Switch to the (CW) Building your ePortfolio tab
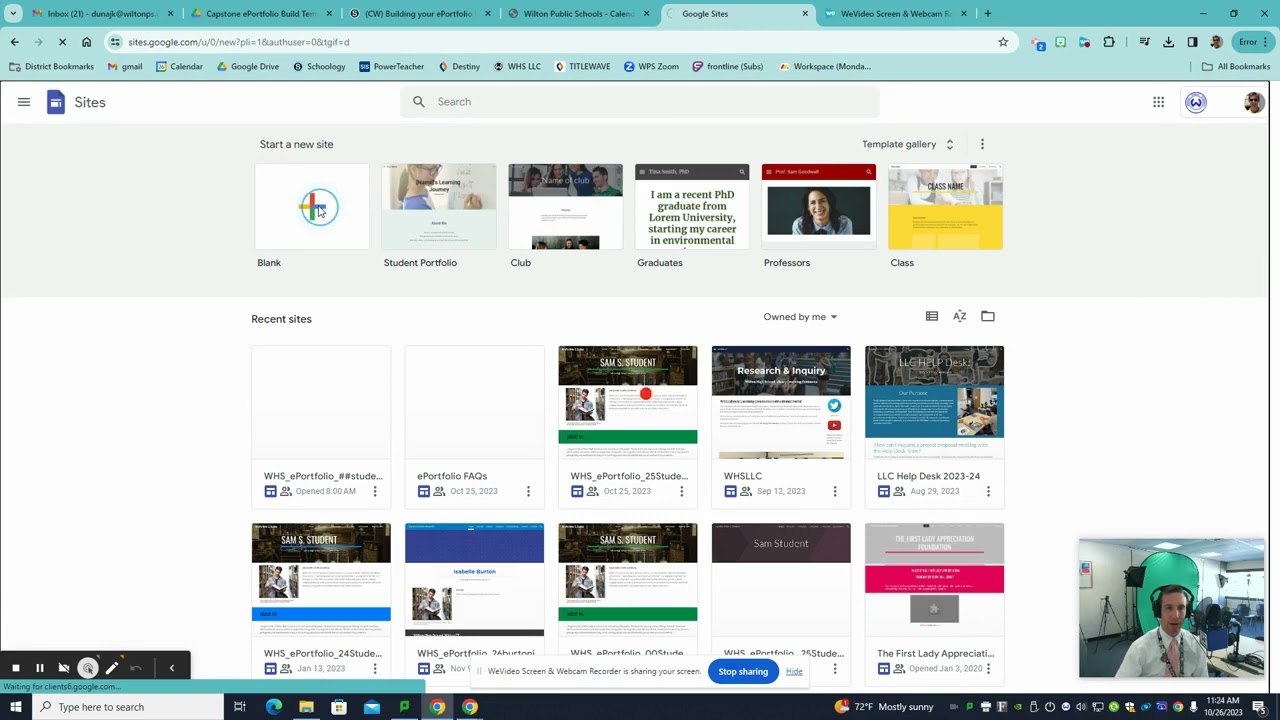 click(x=419, y=14)
